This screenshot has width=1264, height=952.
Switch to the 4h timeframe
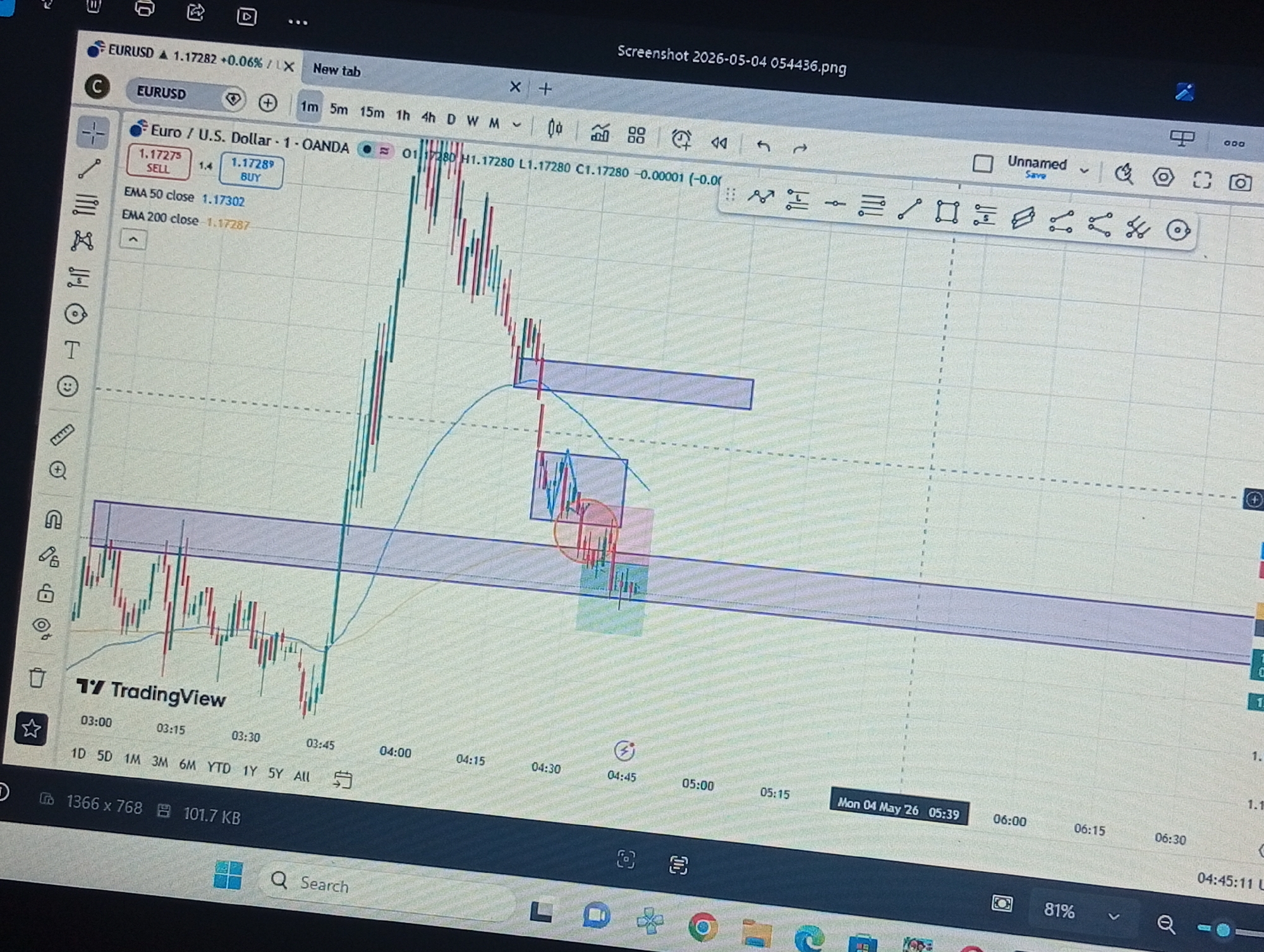pos(428,117)
